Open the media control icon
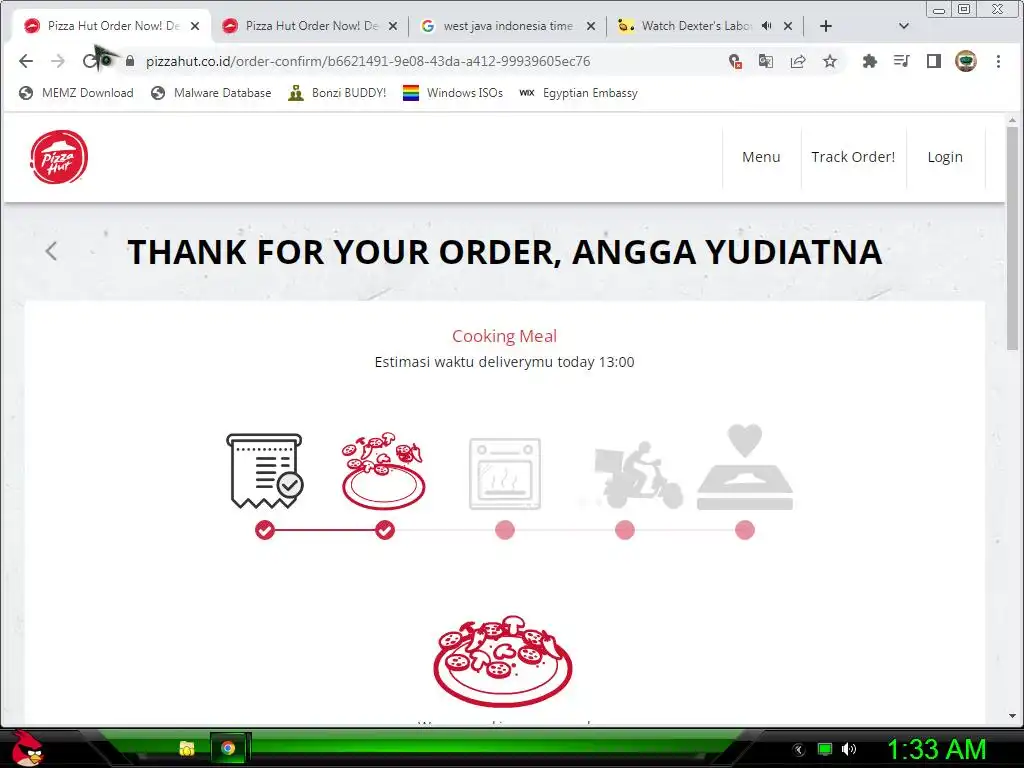Screen dimensions: 1024x768 901,61
